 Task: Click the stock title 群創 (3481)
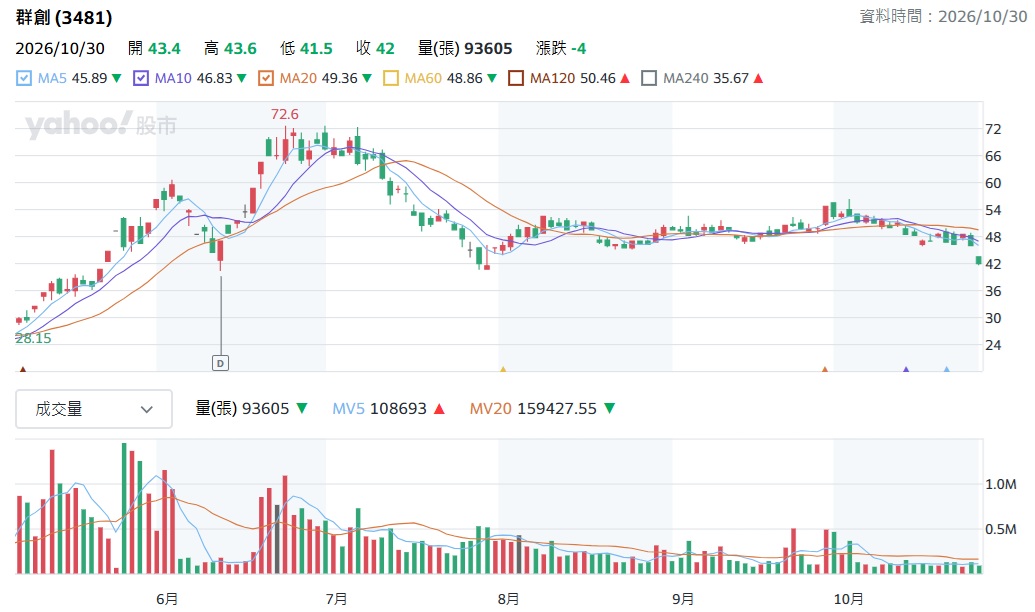(x=64, y=17)
